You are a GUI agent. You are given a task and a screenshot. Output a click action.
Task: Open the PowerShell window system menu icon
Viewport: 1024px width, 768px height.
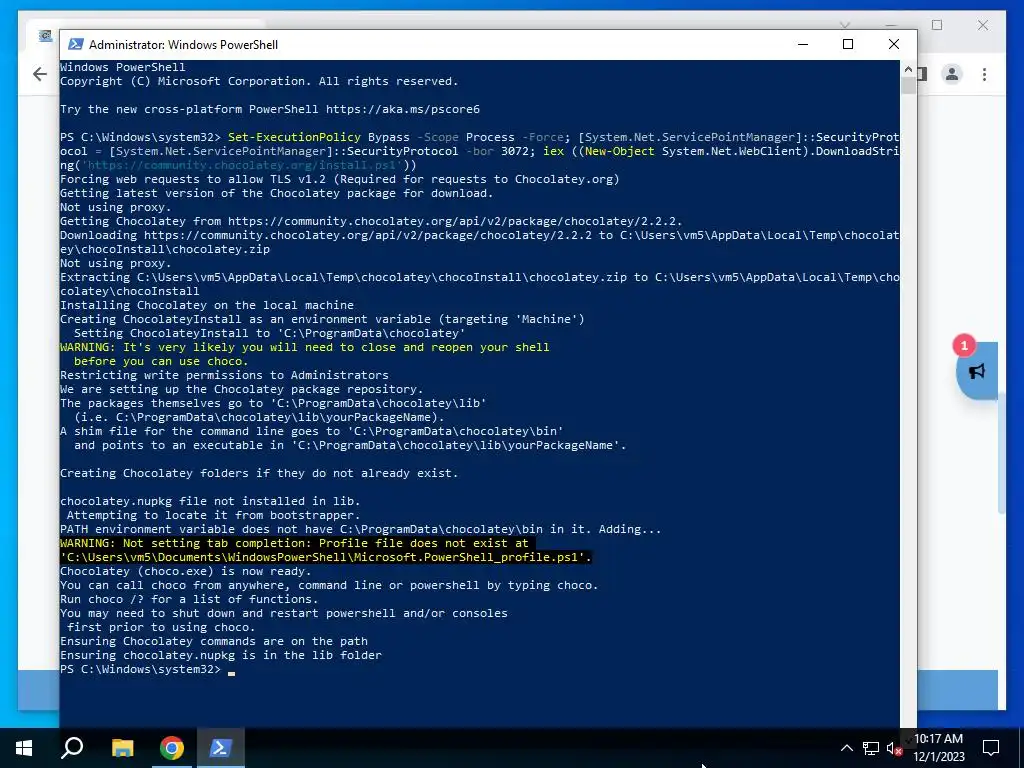click(x=76, y=44)
